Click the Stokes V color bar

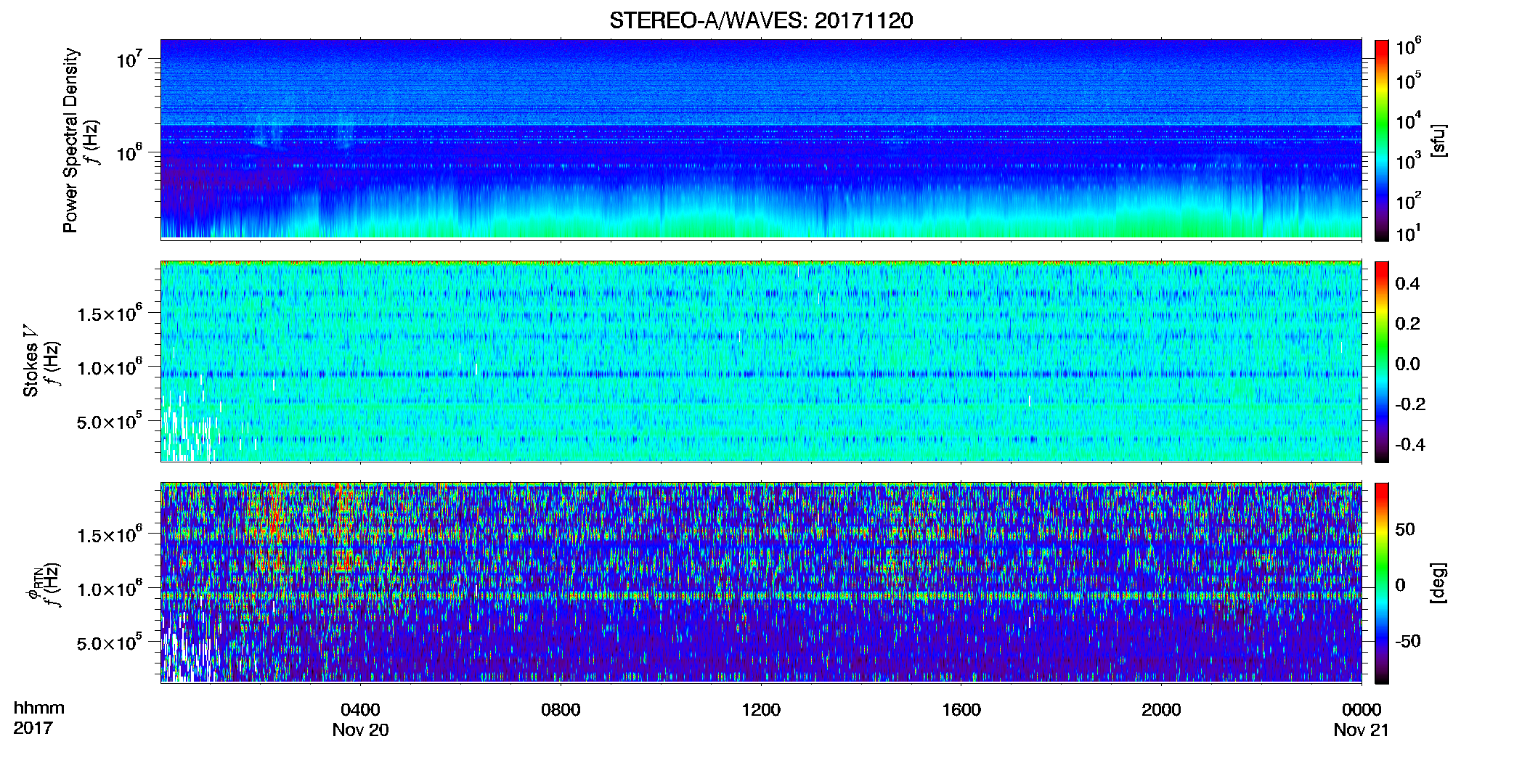pyautogui.click(x=1381, y=362)
